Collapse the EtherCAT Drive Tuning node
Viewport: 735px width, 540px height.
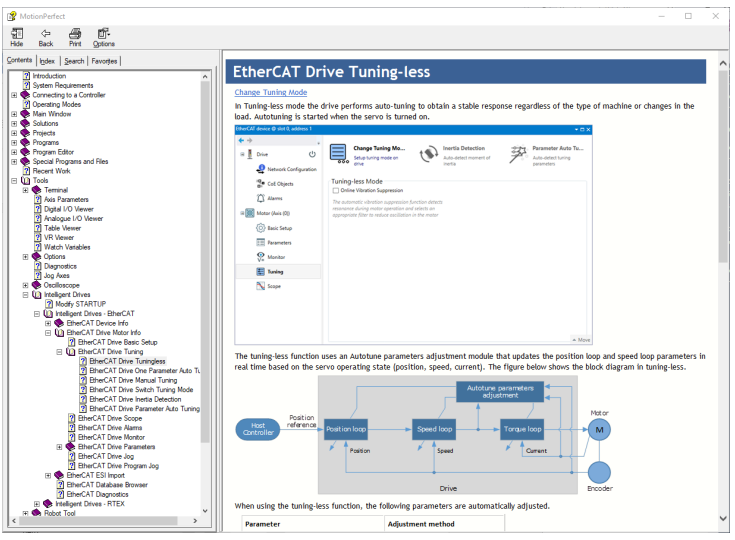[60, 352]
